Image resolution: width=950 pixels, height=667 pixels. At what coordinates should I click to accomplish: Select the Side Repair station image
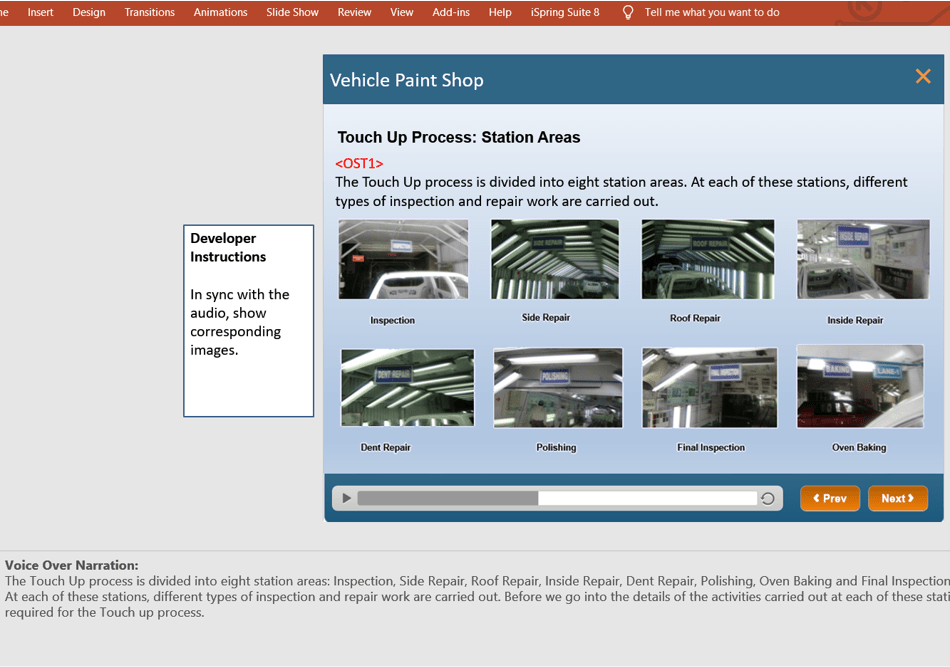tap(554, 260)
